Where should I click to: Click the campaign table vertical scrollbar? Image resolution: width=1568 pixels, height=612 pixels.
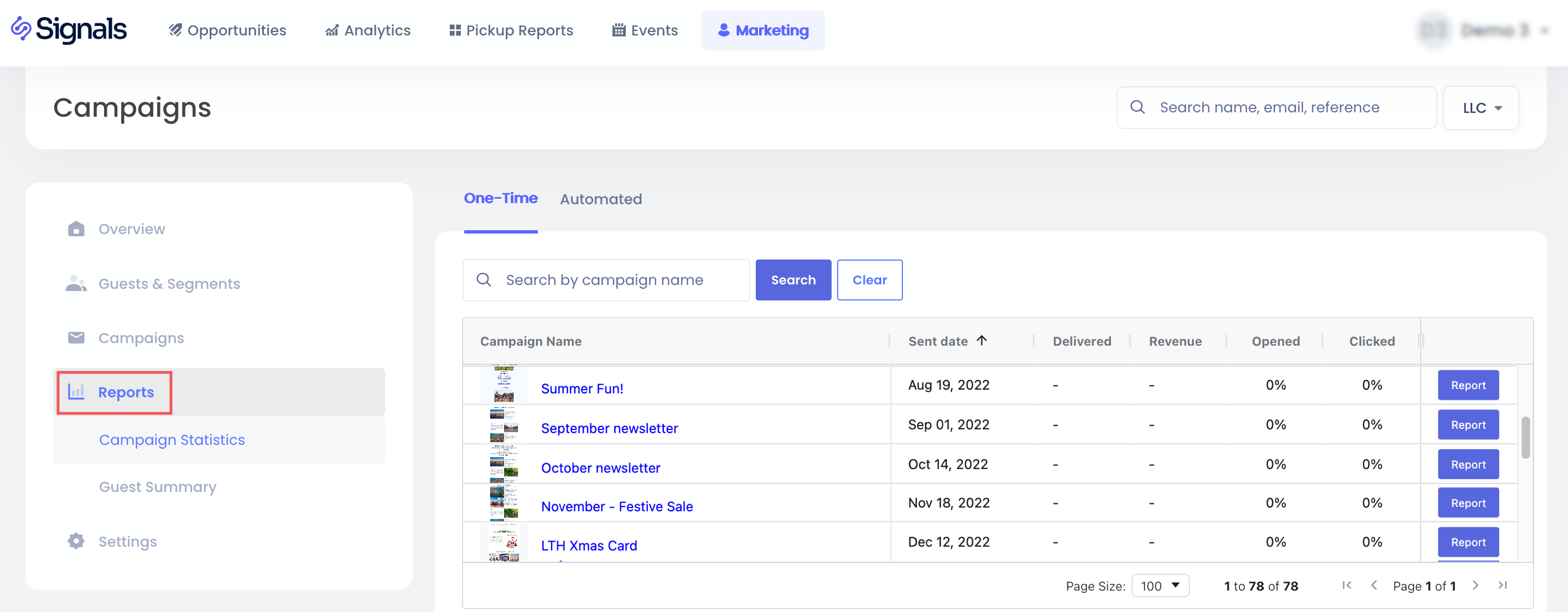click(1525, 437)
